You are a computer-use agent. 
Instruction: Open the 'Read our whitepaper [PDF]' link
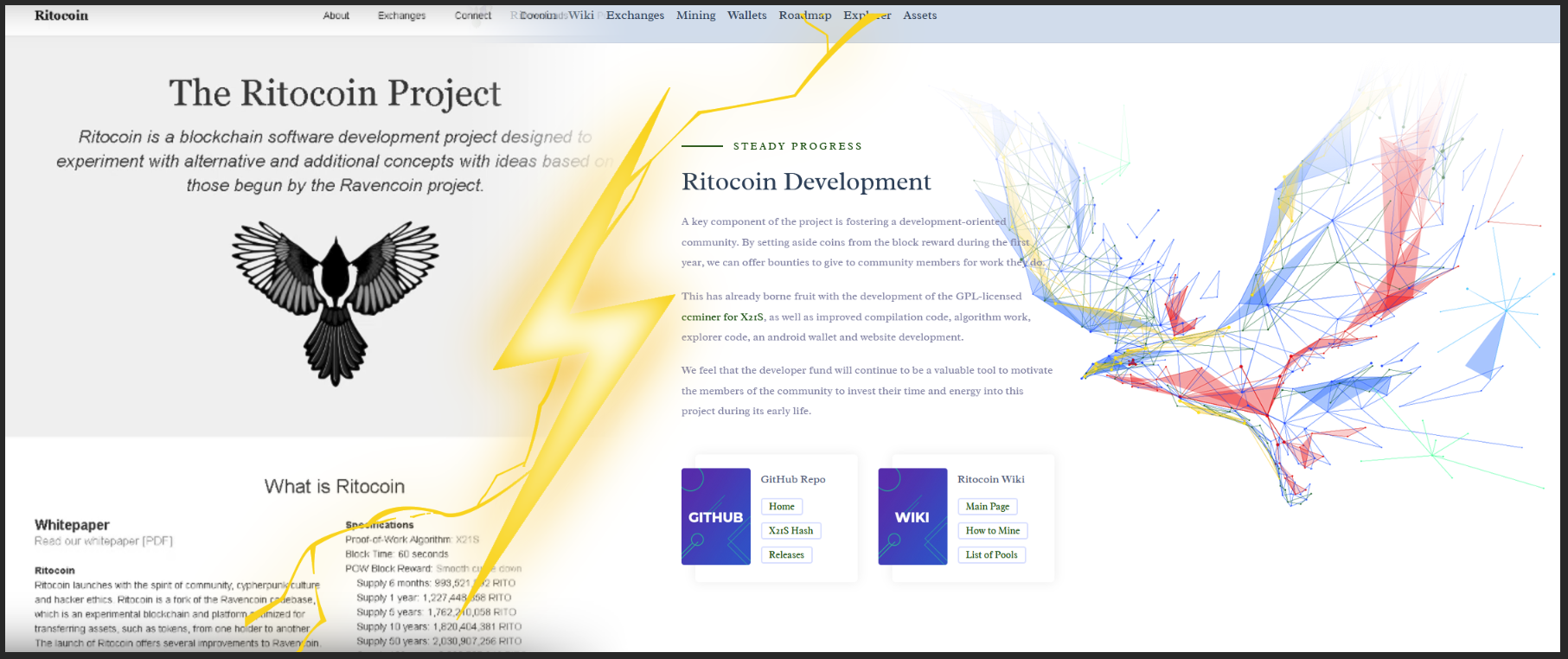pyautogui.click(x=104, y=541)
